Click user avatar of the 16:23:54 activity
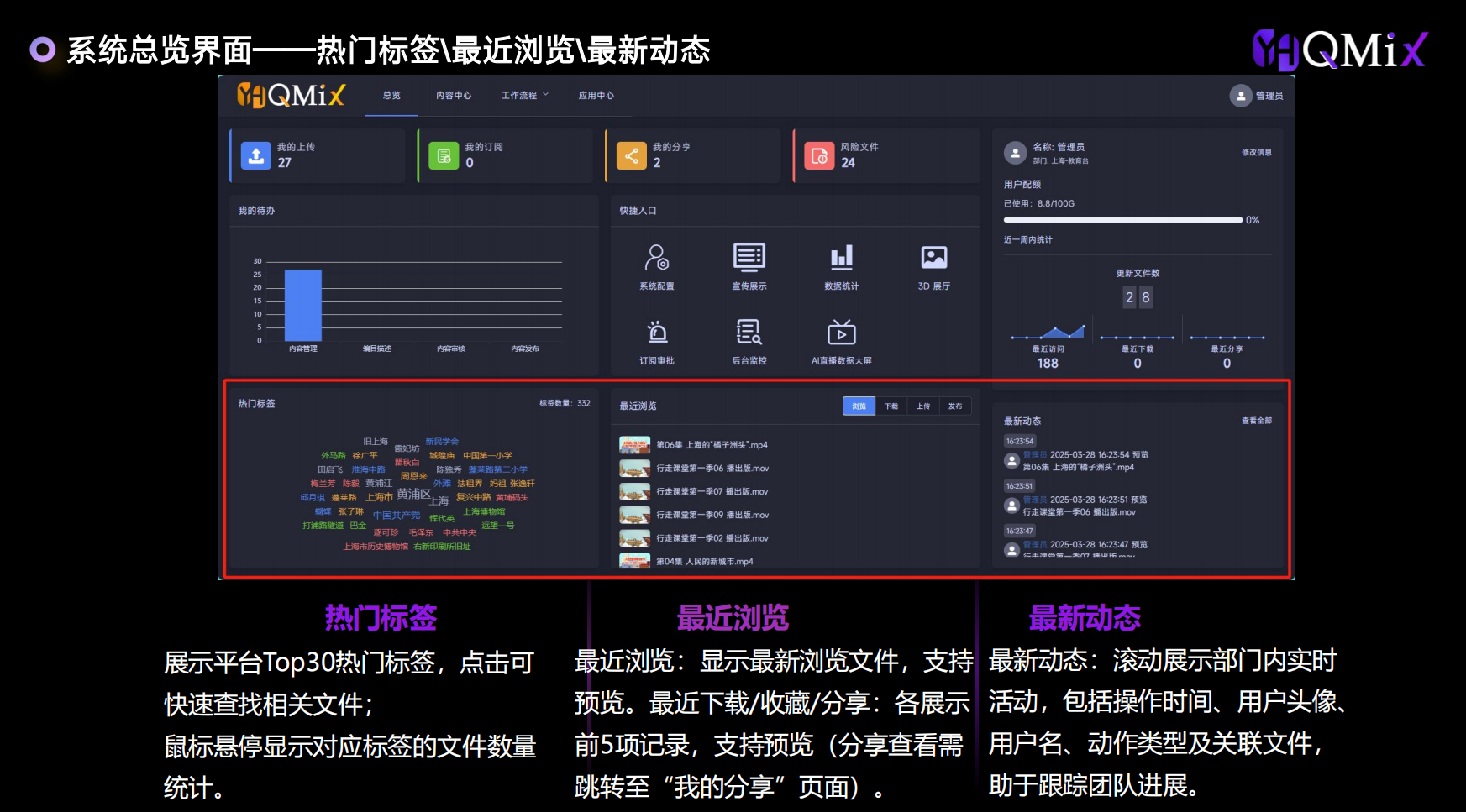The height and width of the screenshot is (812, 1466). (x=1012, y=460)
